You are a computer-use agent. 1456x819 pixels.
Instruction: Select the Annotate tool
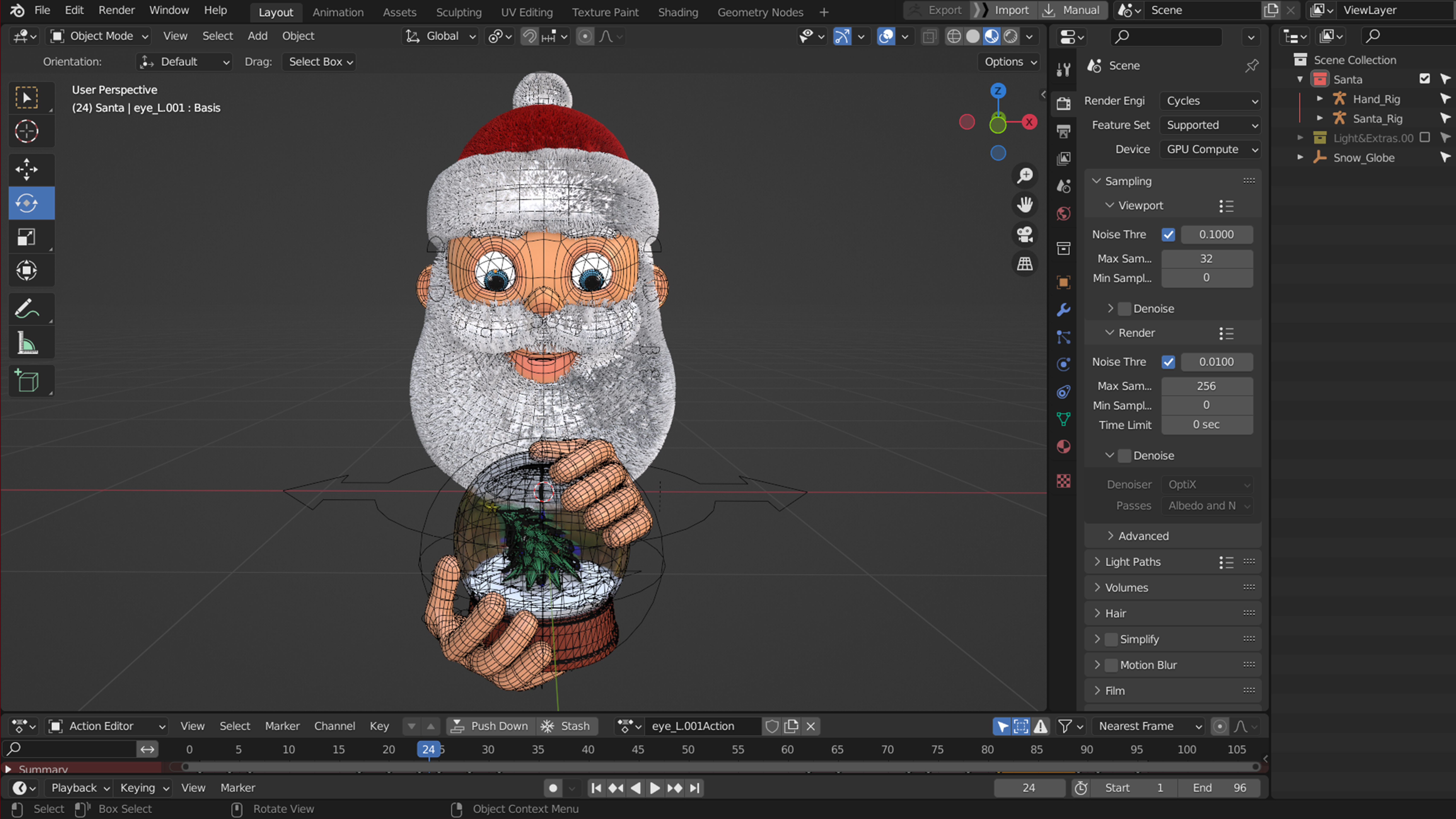pos(27,309)
